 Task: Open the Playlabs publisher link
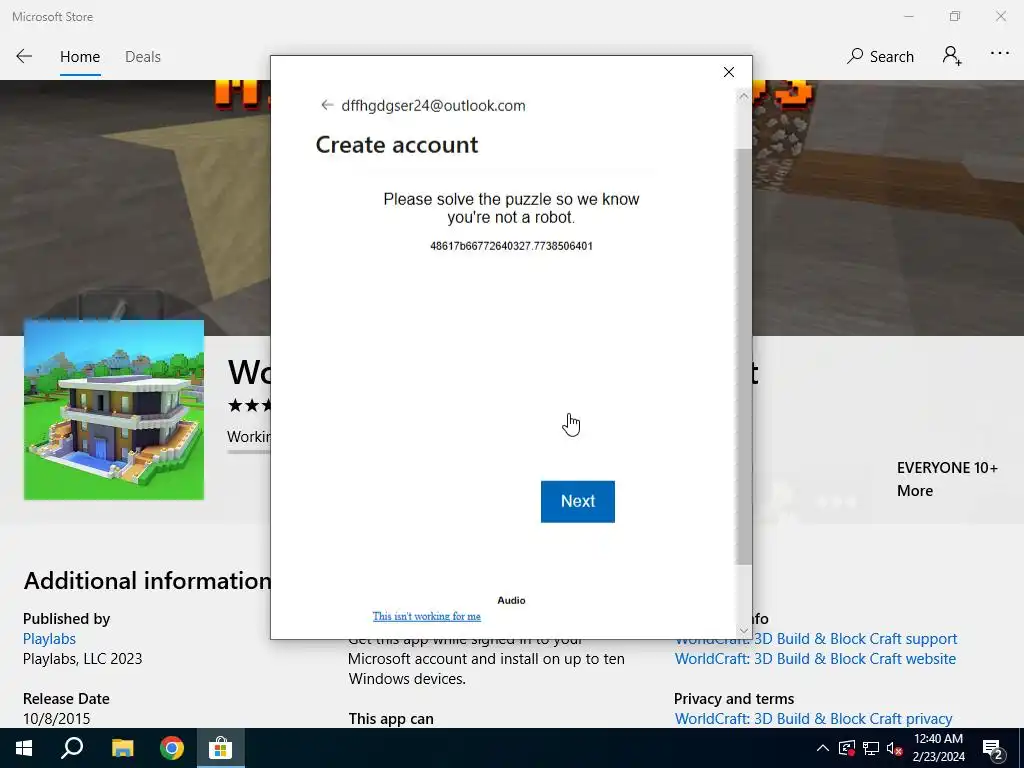pyautogui.click(x=49, y=639)
